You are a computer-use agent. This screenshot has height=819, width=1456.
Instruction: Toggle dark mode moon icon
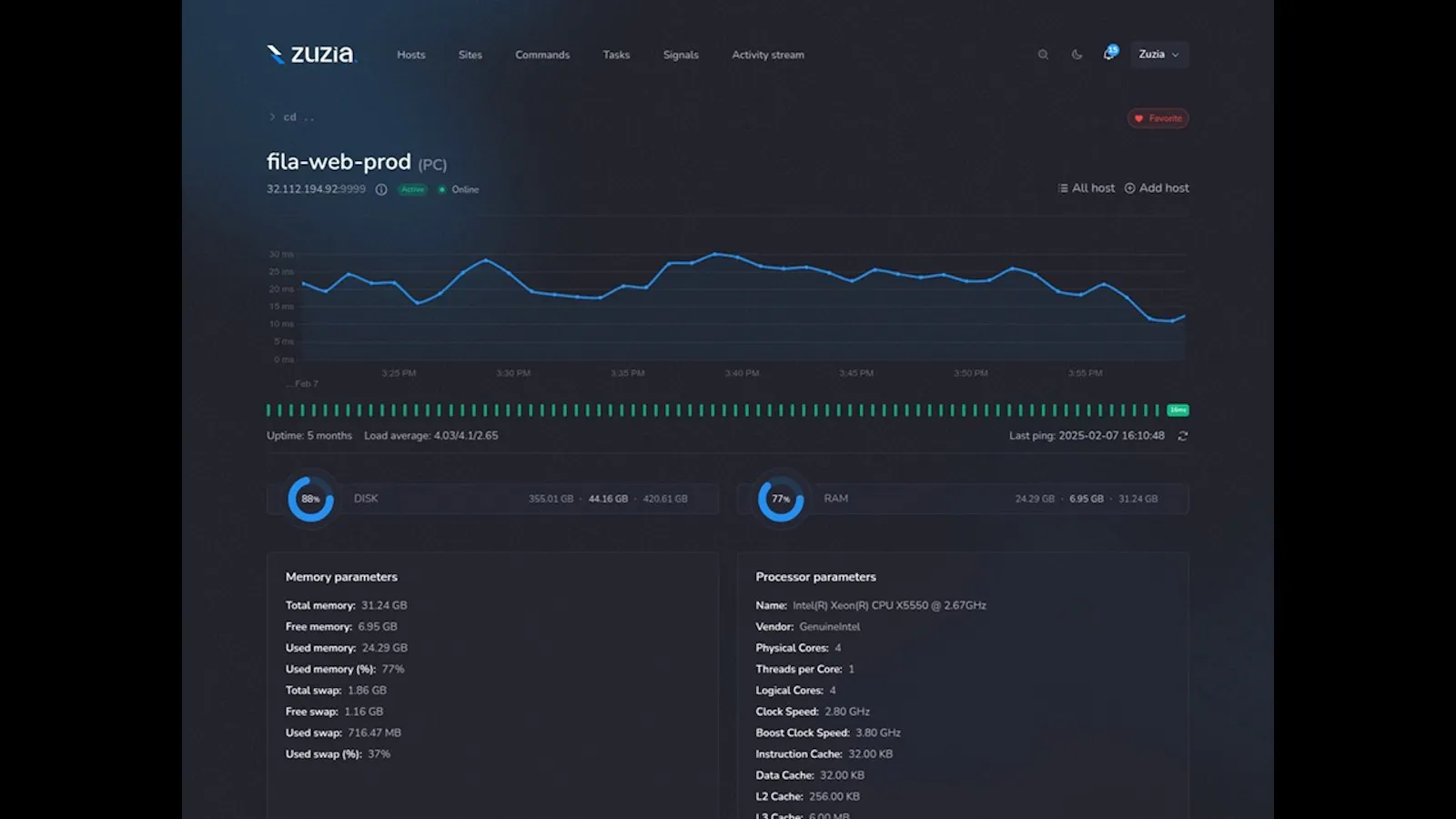tap(1077, 55)
